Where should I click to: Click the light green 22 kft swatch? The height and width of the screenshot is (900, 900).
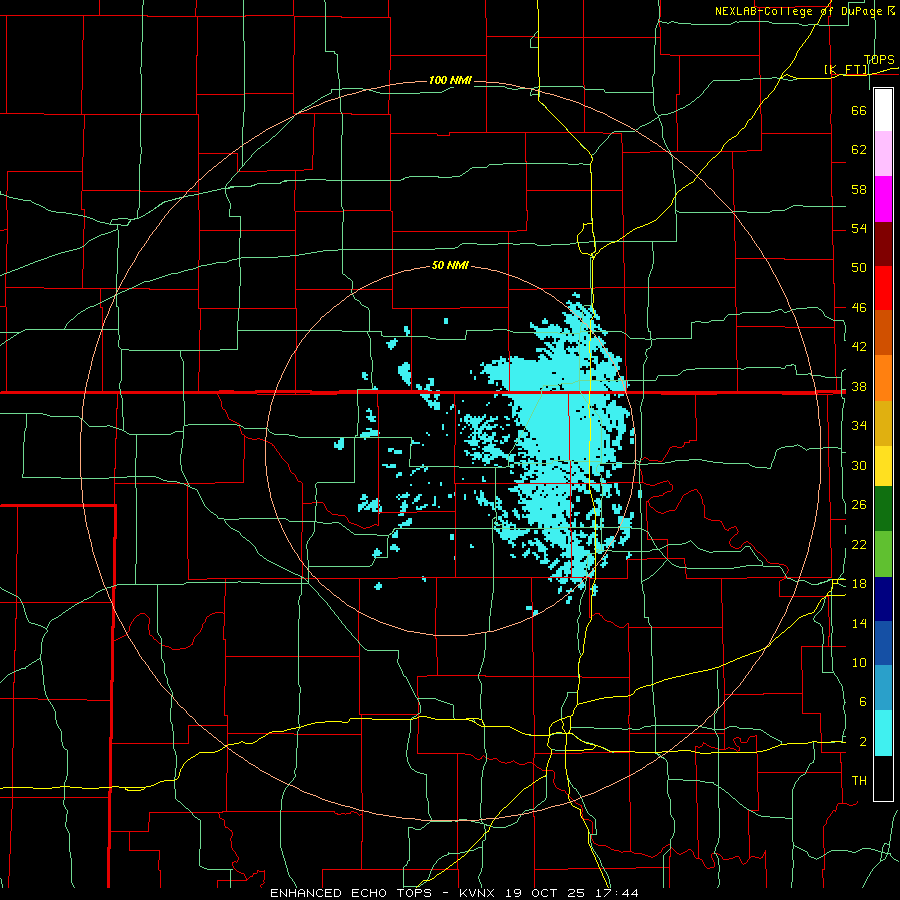(883, 554)
